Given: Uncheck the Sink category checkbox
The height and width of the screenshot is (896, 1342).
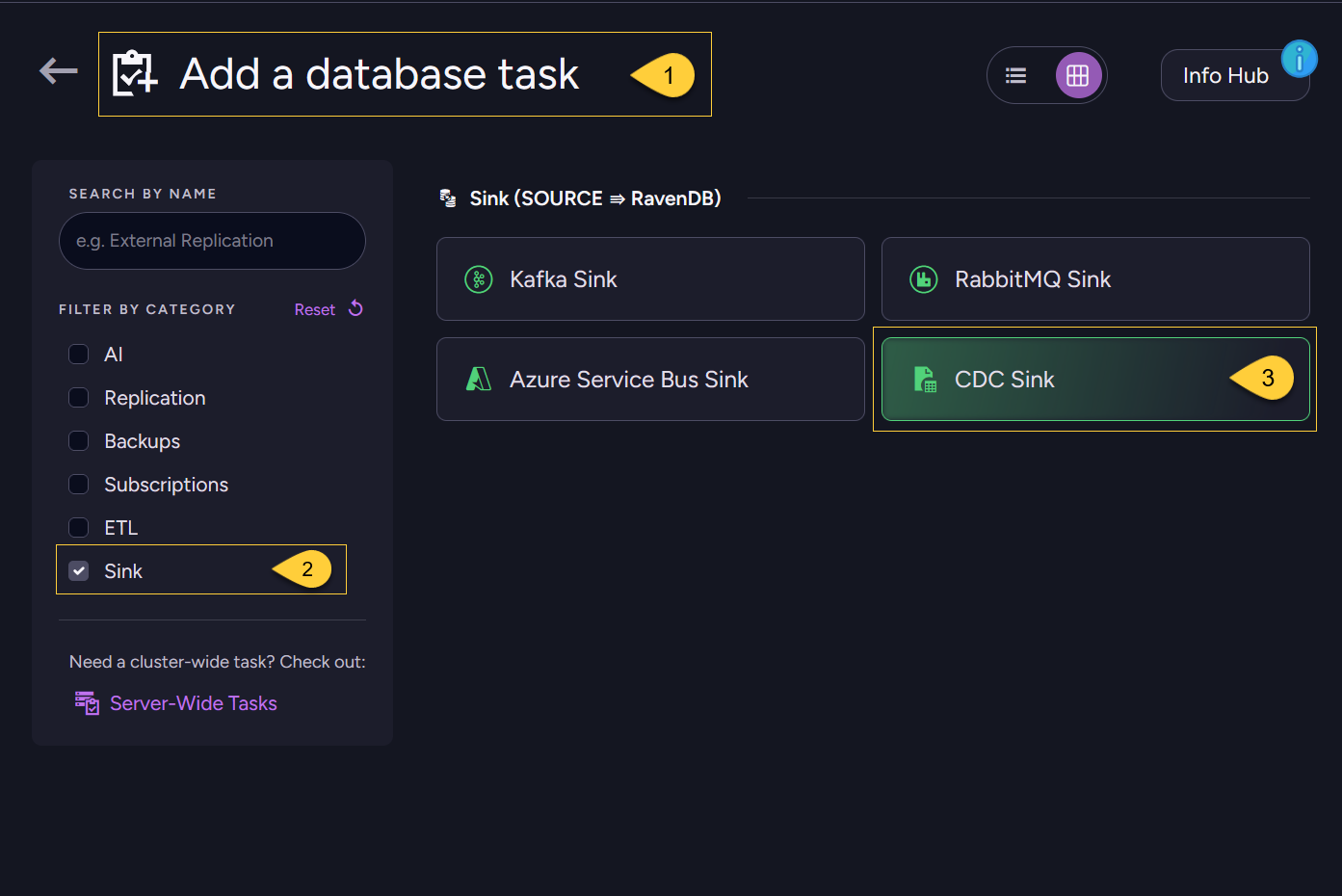Looking at the screenshot, I should point(79,571).
